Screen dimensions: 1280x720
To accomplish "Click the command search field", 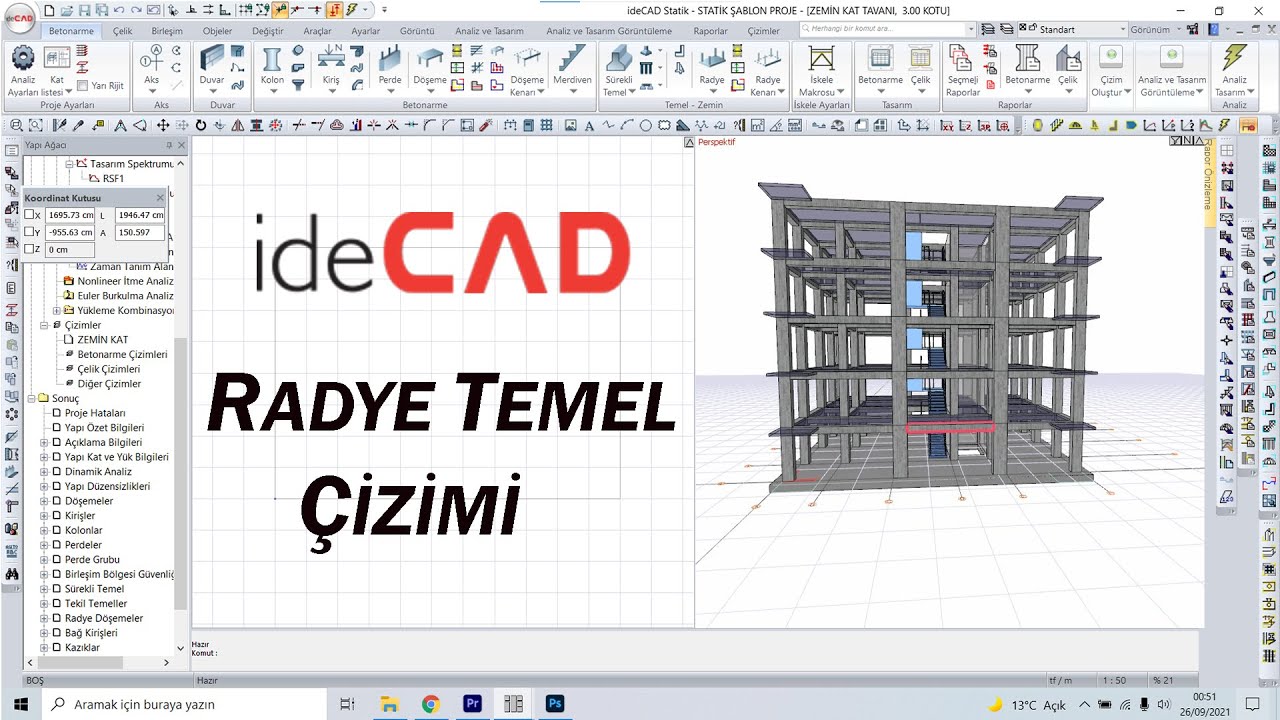I will [886, 29].
